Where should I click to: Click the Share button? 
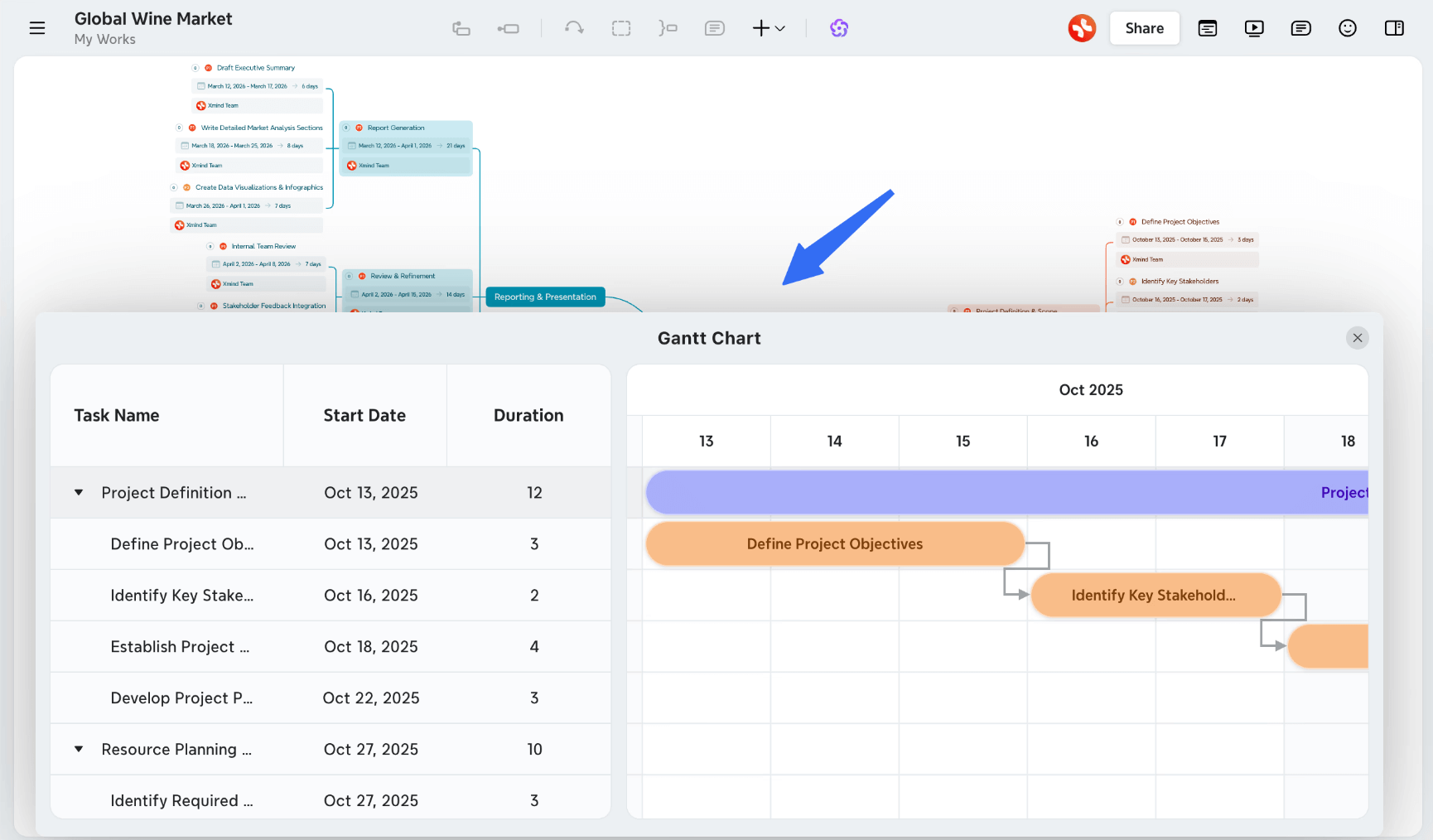tap(1144, 27)
